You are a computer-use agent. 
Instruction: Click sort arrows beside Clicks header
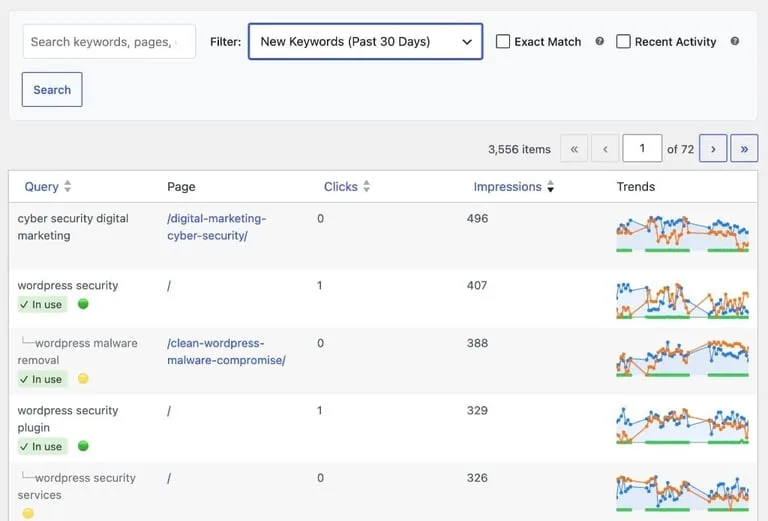pos(366,186)
